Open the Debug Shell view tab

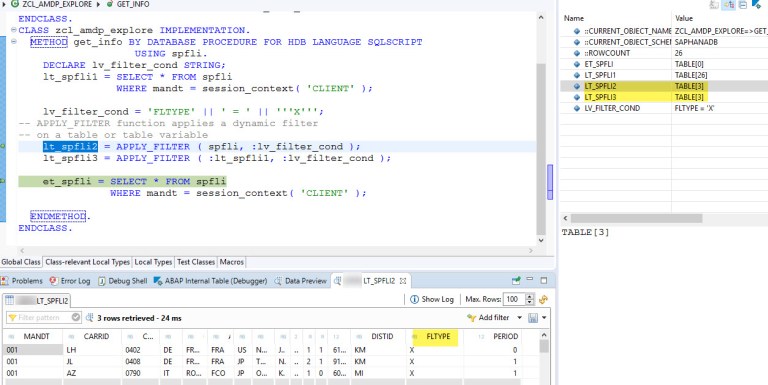click(x=122, y=281)
